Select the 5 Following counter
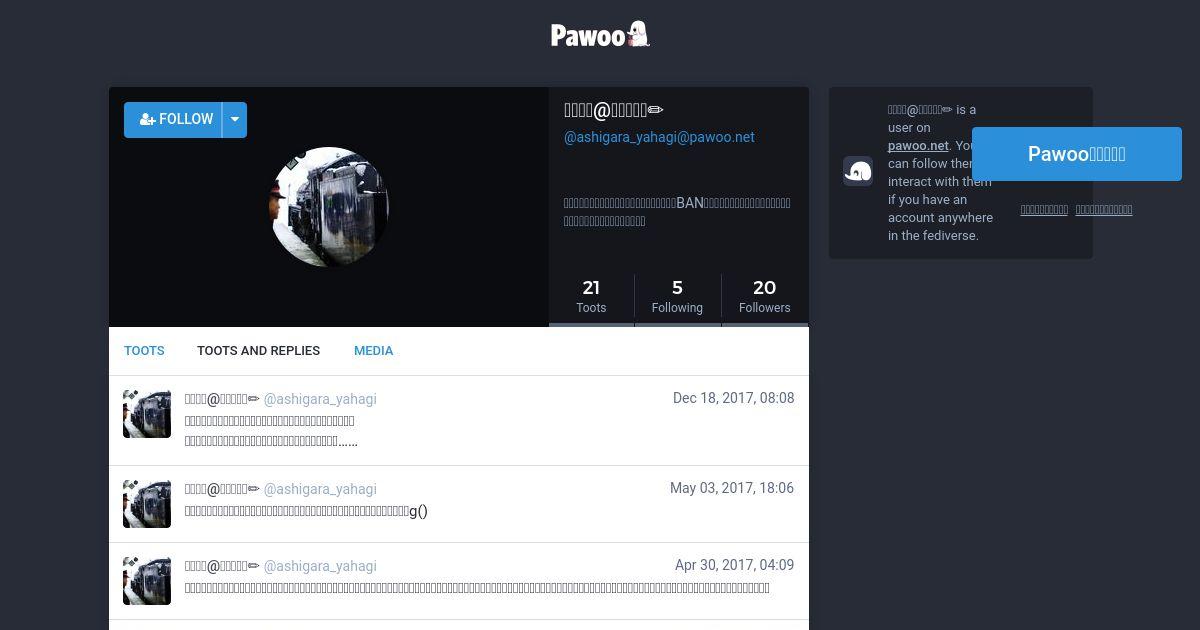This screenshot has width=1200, height=630. coord(677,296)
